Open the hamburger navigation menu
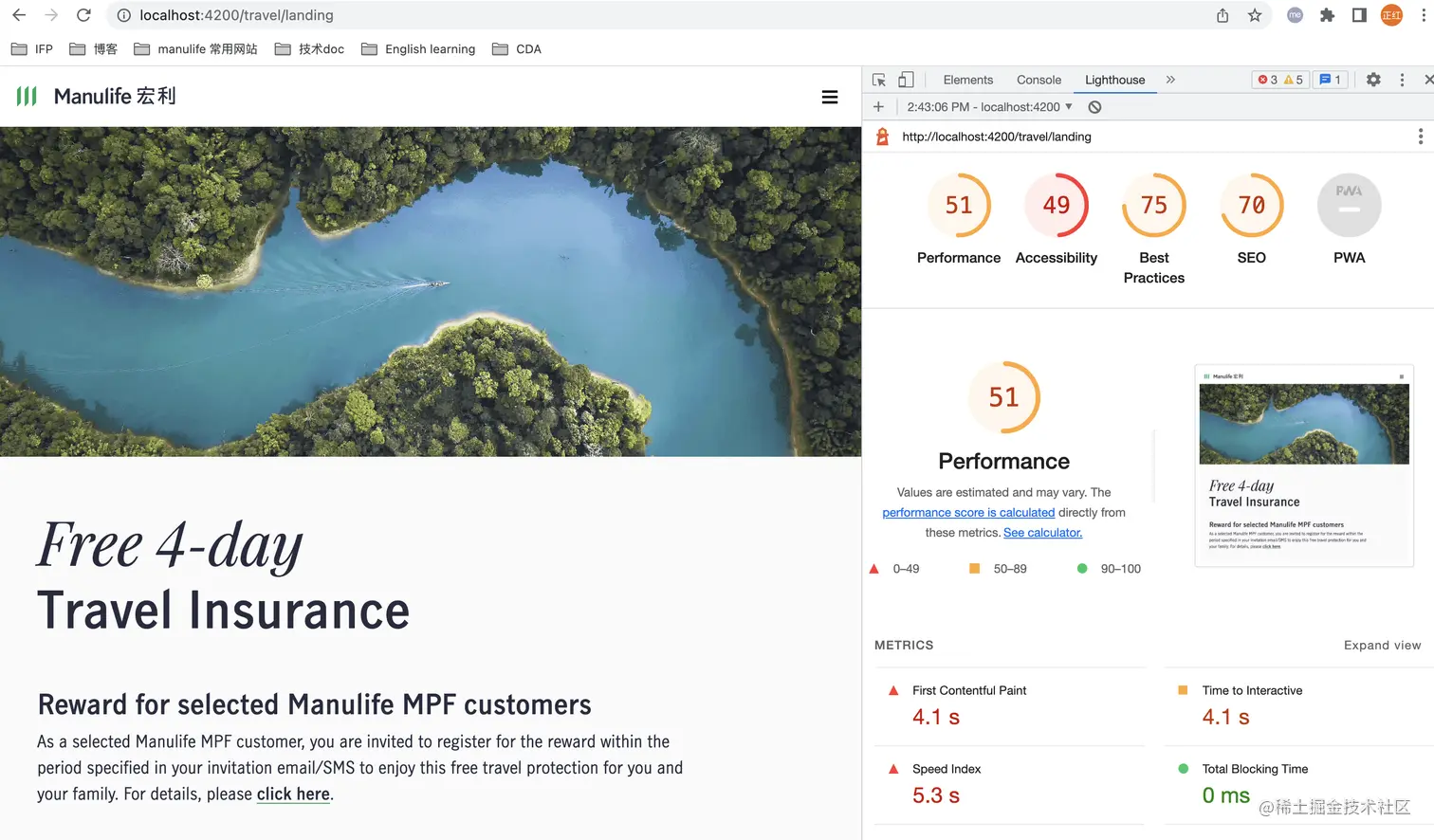Viewport: 1434px width, 840px height. [830, 97]
